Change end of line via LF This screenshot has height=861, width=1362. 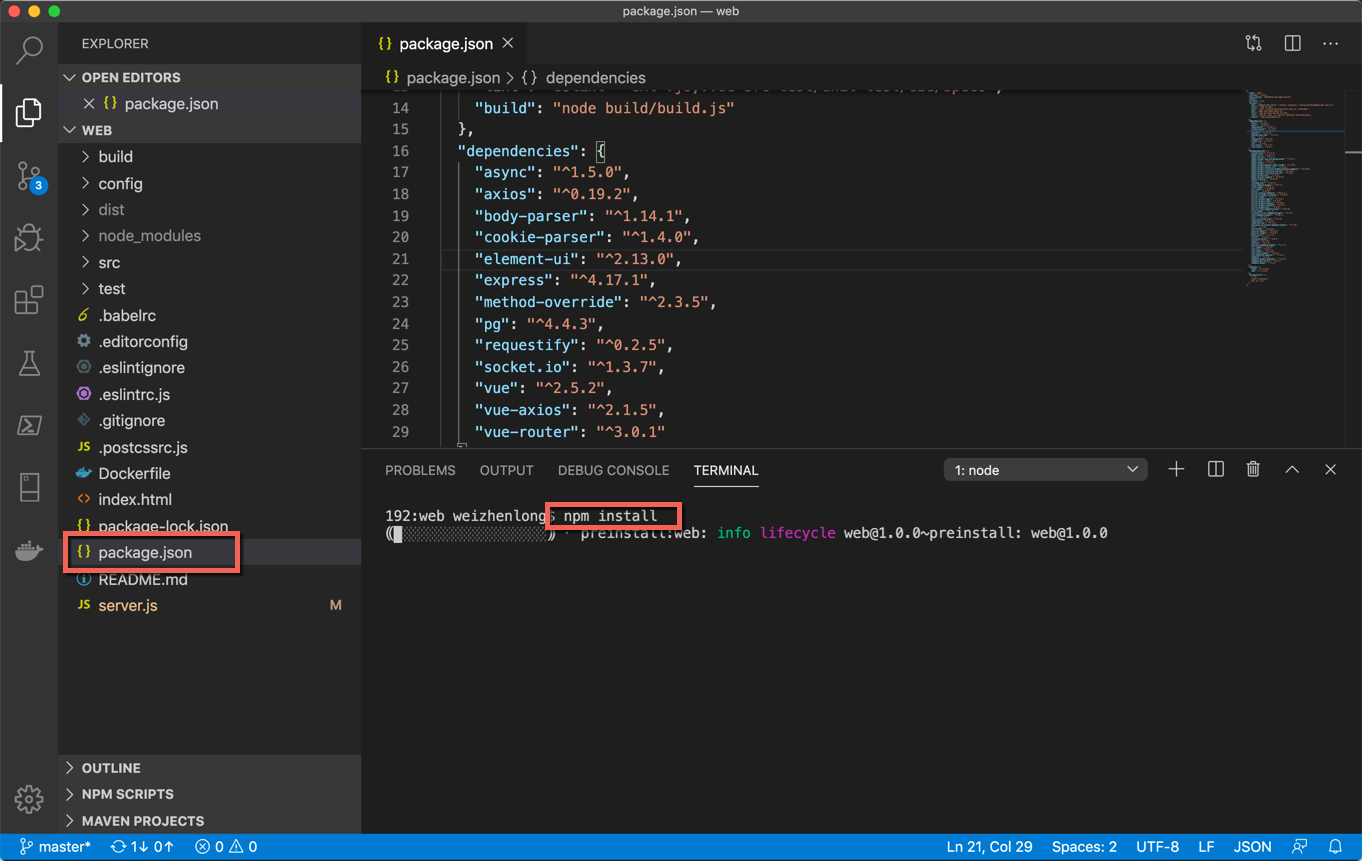(1206, 846)
